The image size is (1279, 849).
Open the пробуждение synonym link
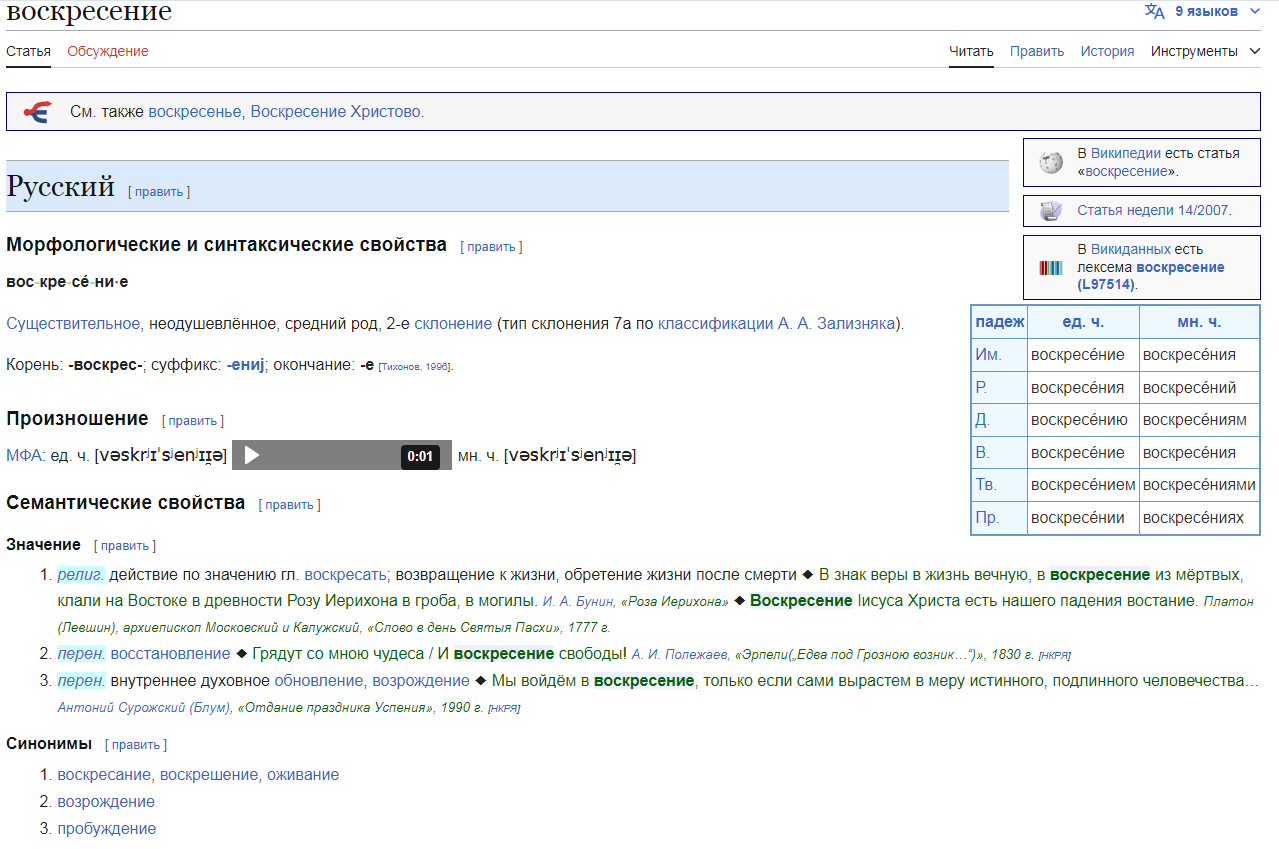[107, 829]
